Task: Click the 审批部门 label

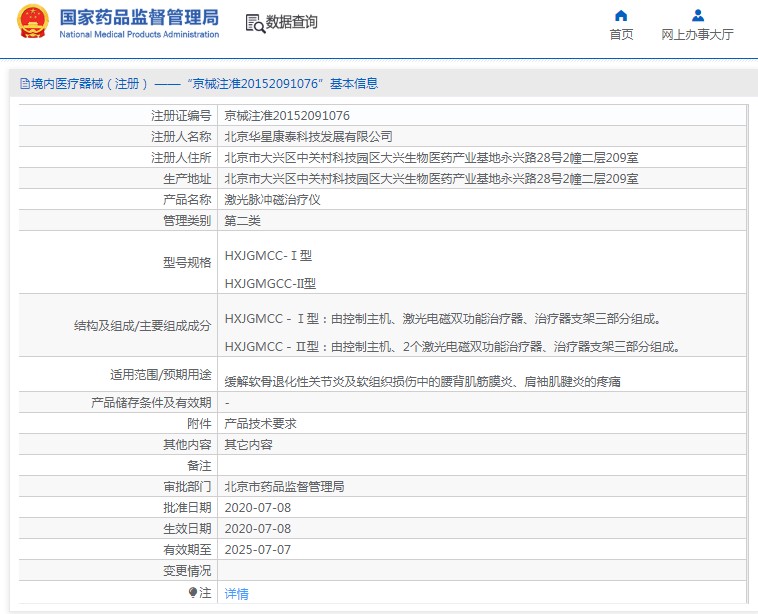Action: (188, 487)
